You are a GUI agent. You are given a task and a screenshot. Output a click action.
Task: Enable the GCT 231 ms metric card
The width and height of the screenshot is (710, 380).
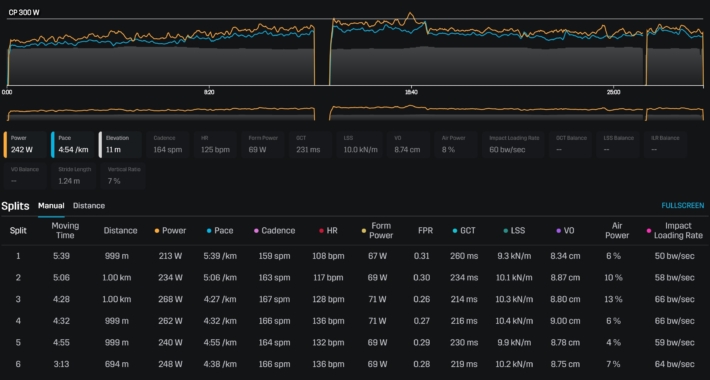pyautogui.click(x=311, y=144)
